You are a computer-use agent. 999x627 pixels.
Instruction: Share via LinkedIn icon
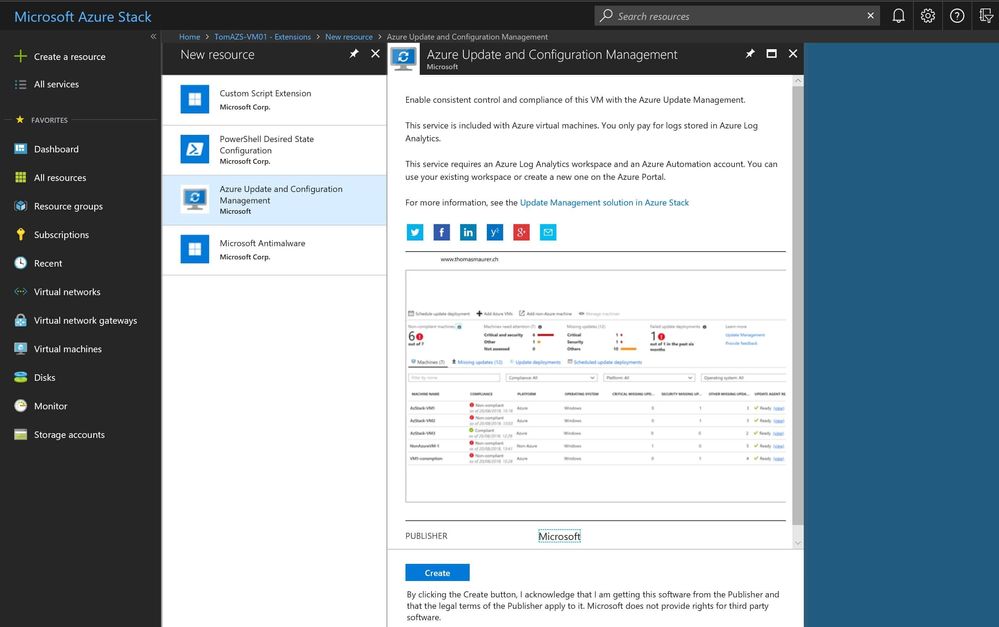(468, 232)
